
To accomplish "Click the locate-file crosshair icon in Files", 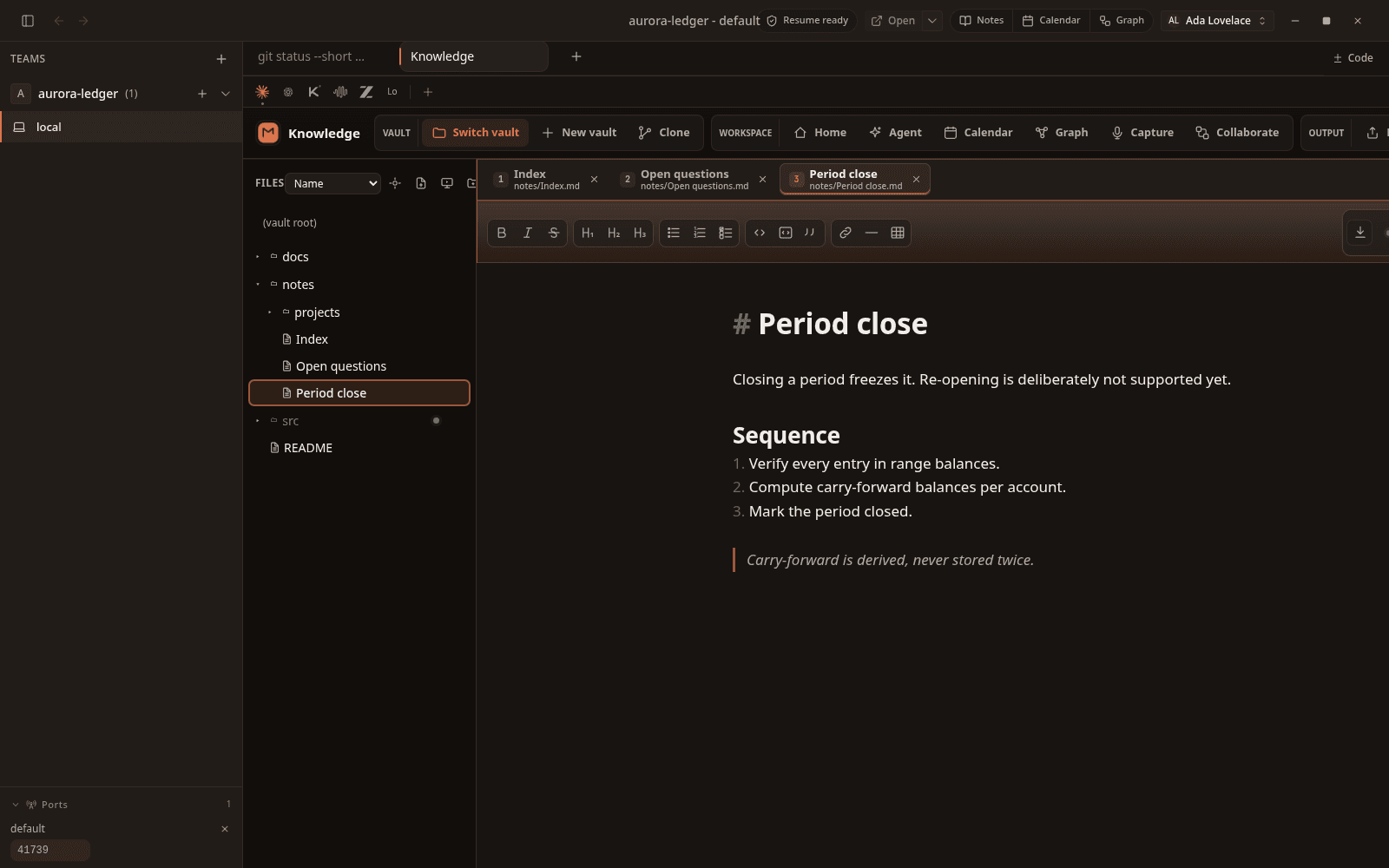I will point(395,183).
